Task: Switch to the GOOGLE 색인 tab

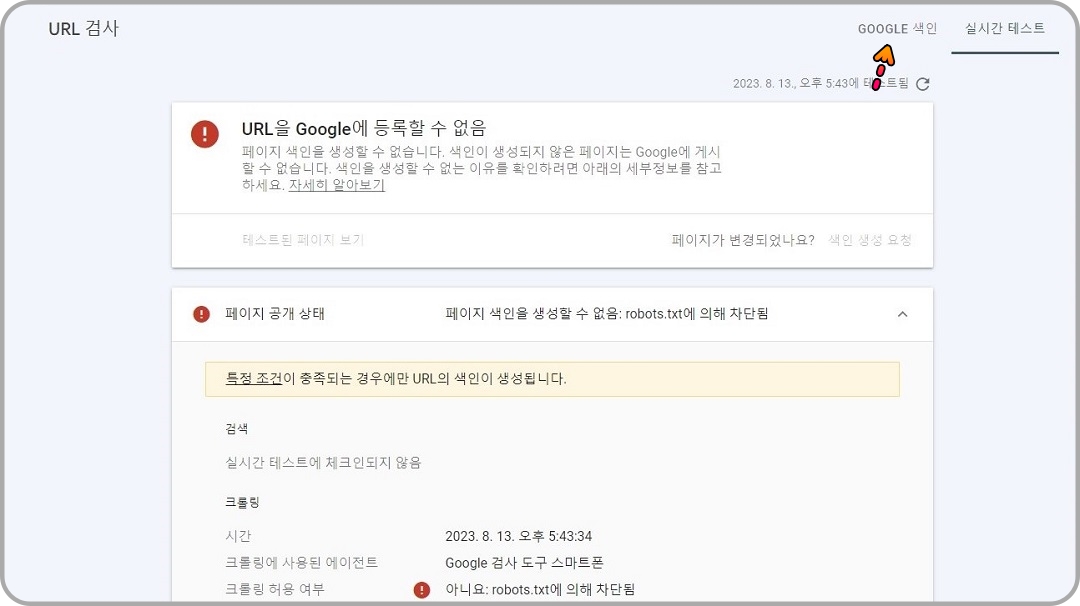Action: 897,29
